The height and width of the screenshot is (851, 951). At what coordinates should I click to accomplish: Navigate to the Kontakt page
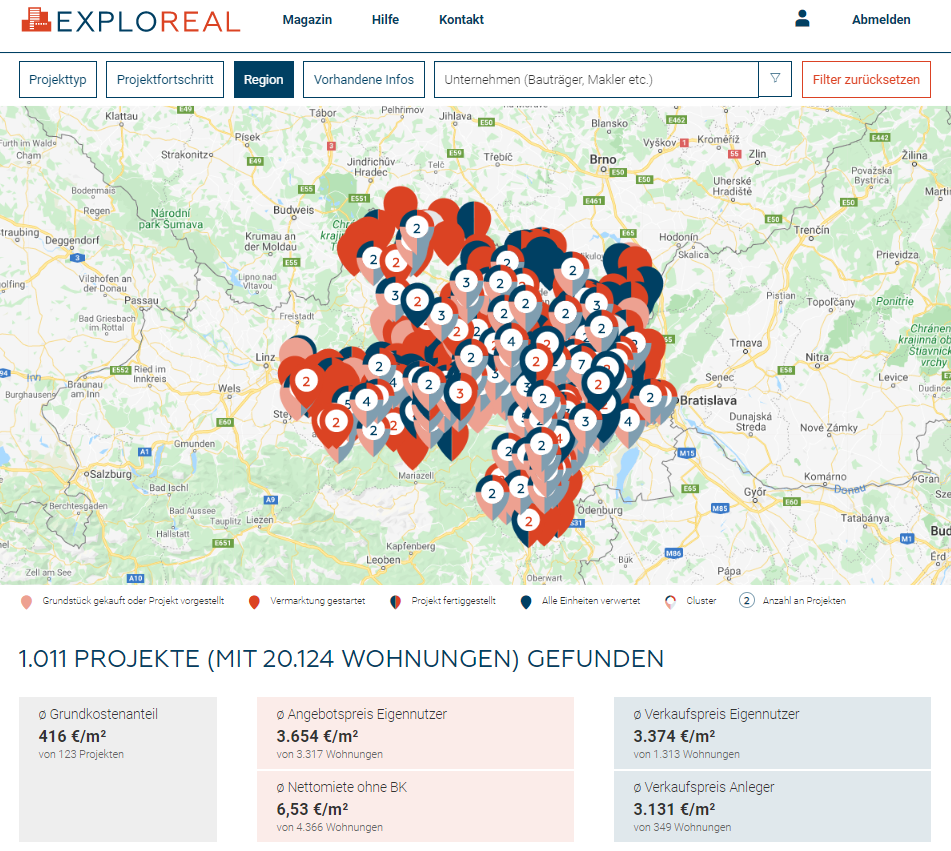pyautogui.click(x=461, y=20)
